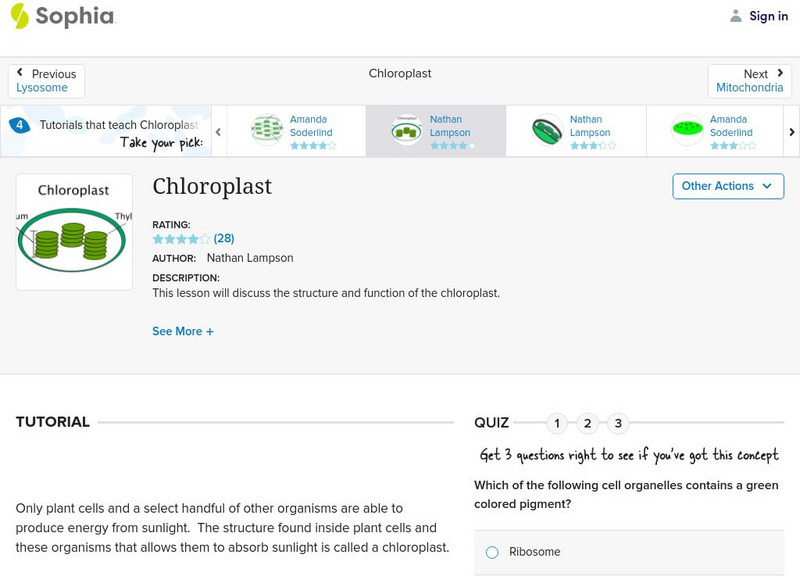Navigate to the Mitochondria tutorial
The width and height of the screenshot is (800, 576).
[750, 87]
